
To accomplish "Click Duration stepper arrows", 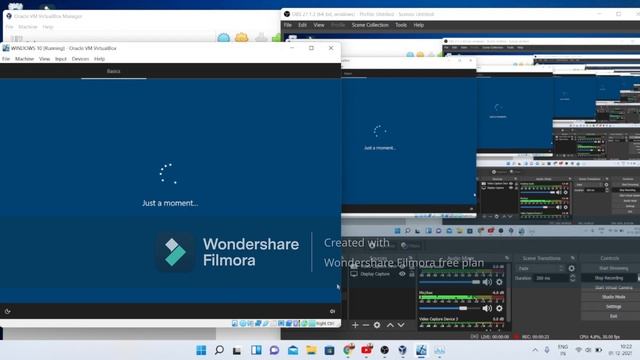I will click(x=572, y=278).
